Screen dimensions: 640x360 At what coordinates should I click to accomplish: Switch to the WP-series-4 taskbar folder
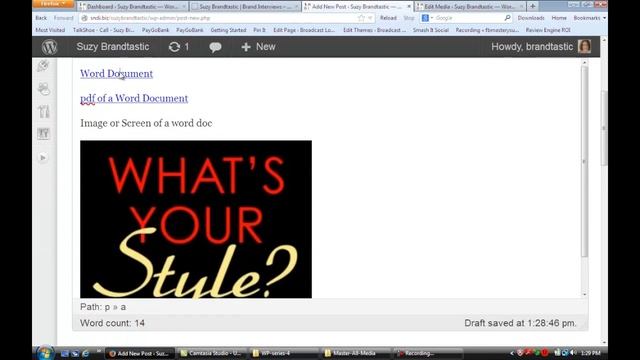(284, 353)
